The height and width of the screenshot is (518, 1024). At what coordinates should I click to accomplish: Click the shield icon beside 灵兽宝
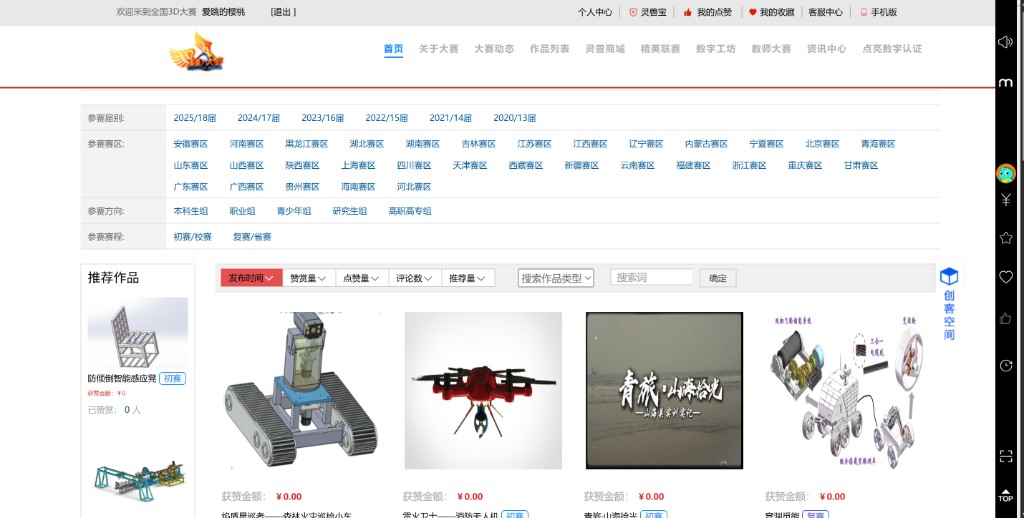pos(632,12)
